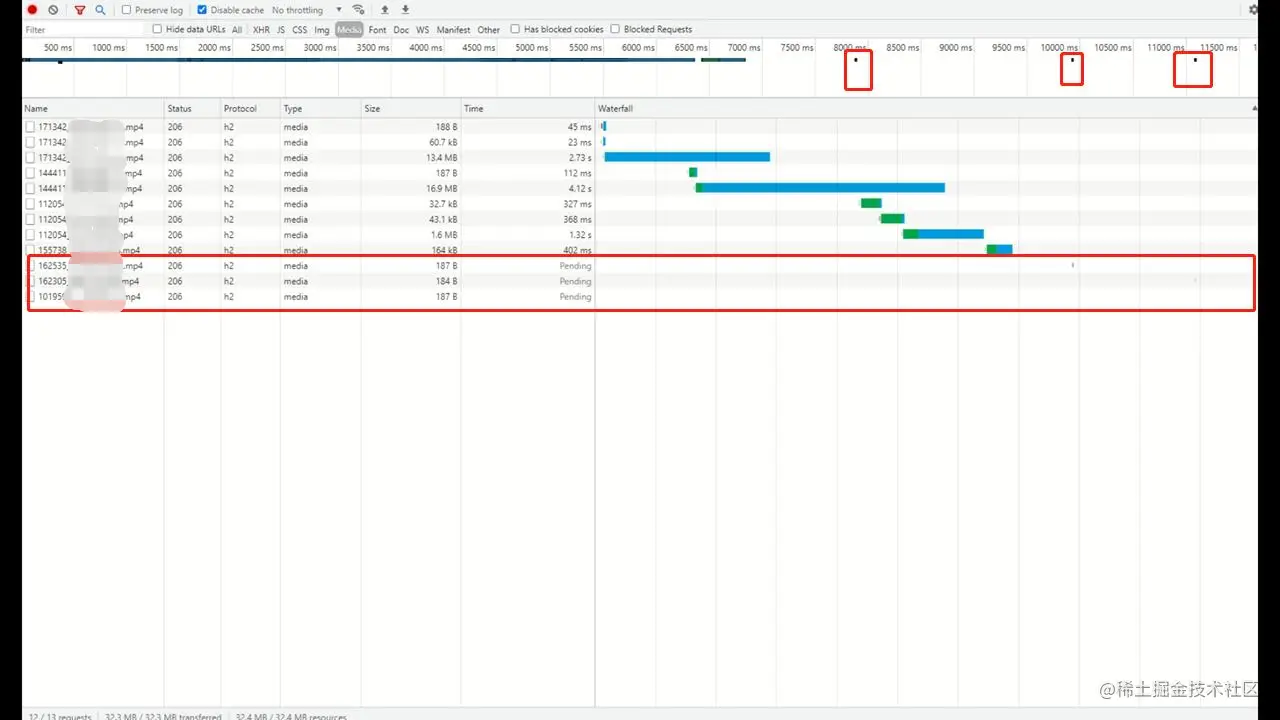The width and height of the screenshot is (1280, 720).
Task: Open the network search magnifier
Action: pos(100,10)
